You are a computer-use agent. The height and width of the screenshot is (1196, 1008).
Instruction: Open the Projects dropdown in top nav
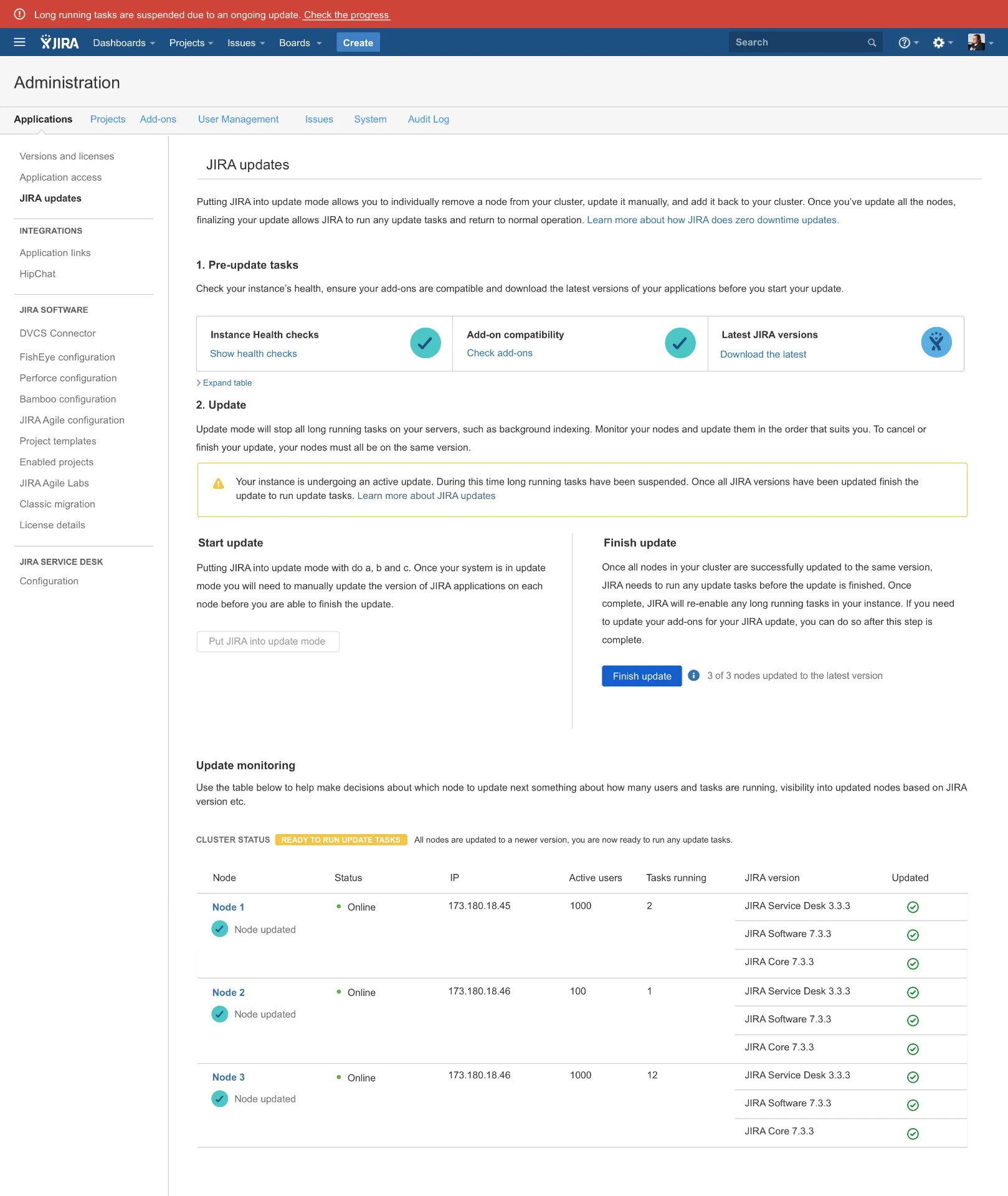pyautogui.click(x=191, y=43)
